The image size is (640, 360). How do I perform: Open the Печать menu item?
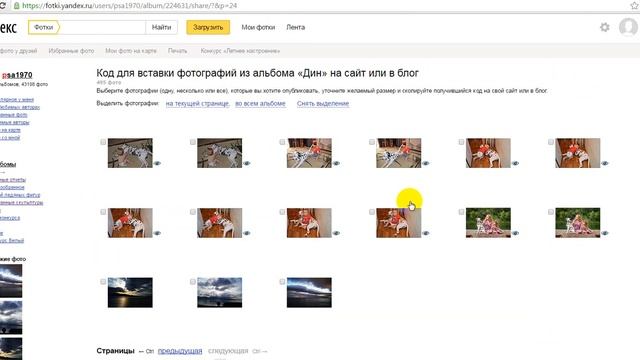click(x=178, y=51)
